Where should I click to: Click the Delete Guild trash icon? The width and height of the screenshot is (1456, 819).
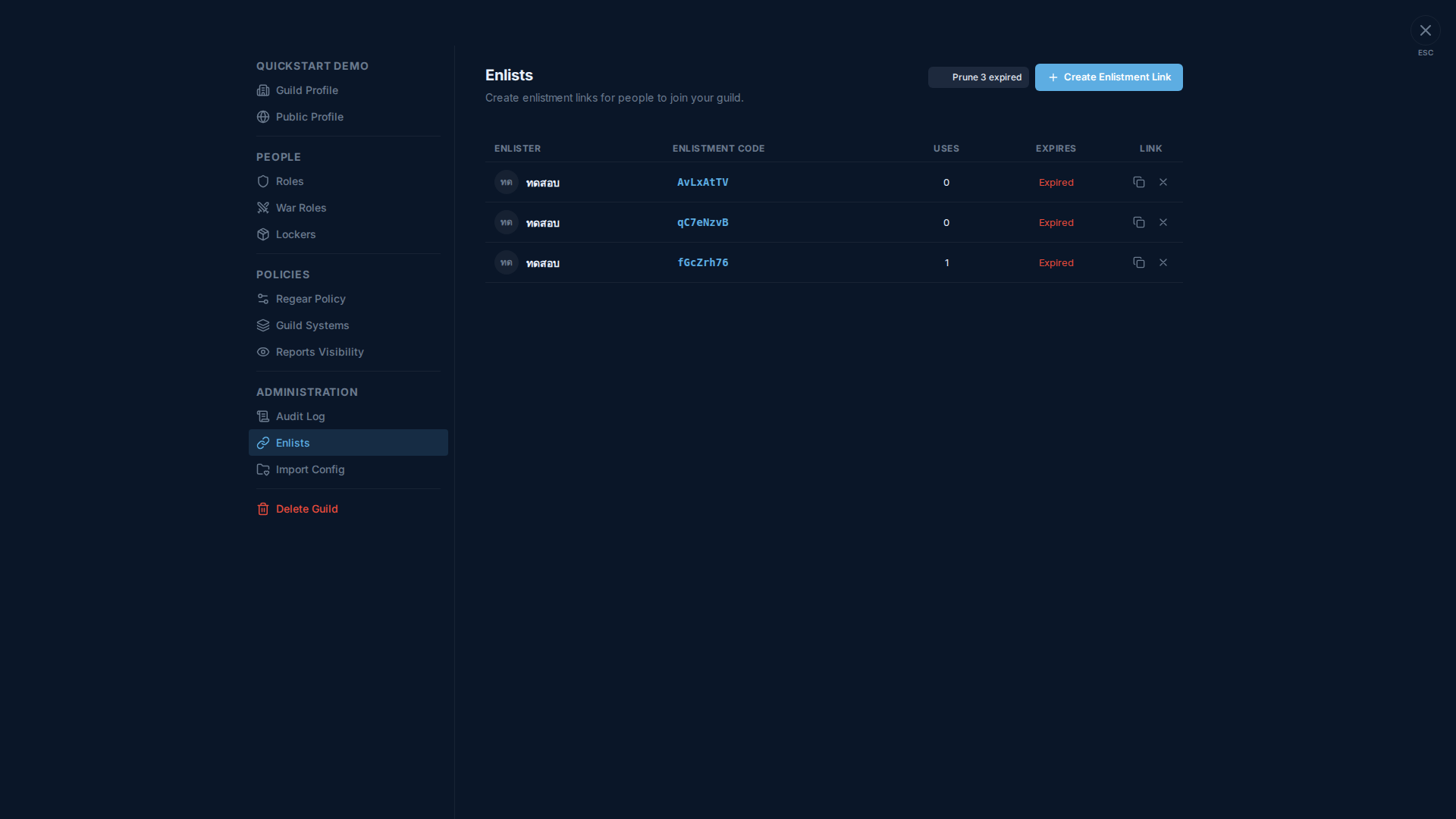click(263, 509)
